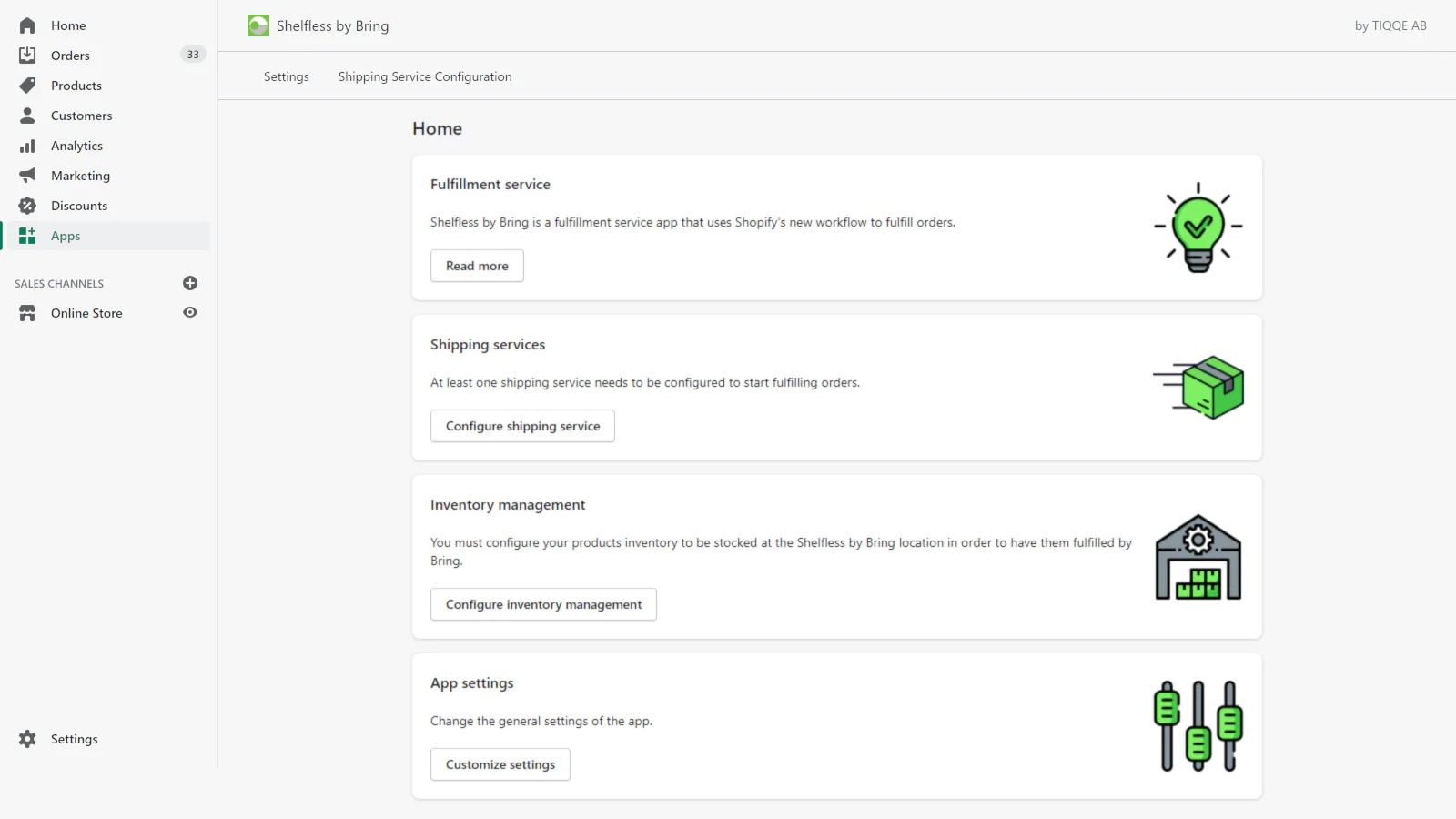Screen dimensions: 1456x819
Task: Add a sales channel with plus icon
Action: pos(190,283)
